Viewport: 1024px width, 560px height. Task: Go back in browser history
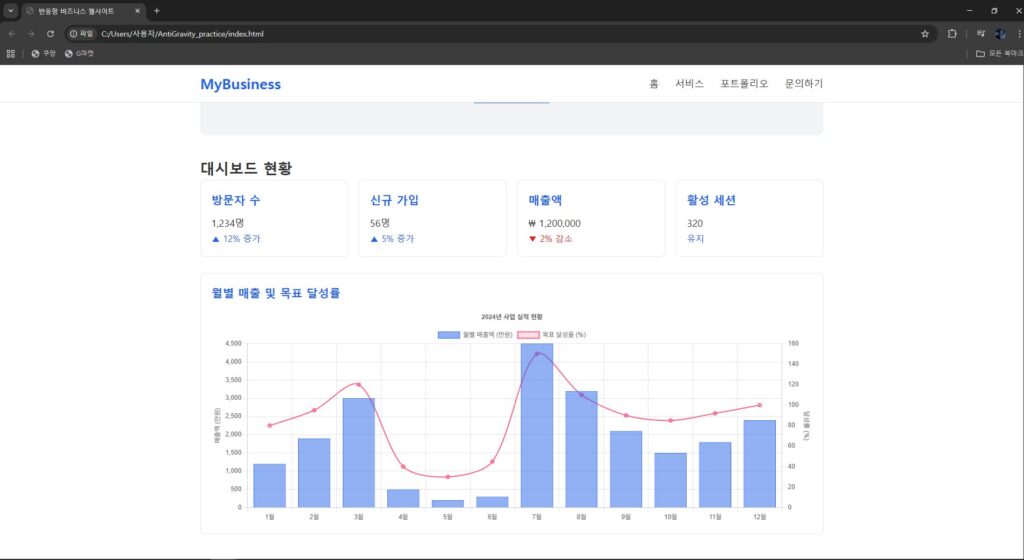coord(12,34)
